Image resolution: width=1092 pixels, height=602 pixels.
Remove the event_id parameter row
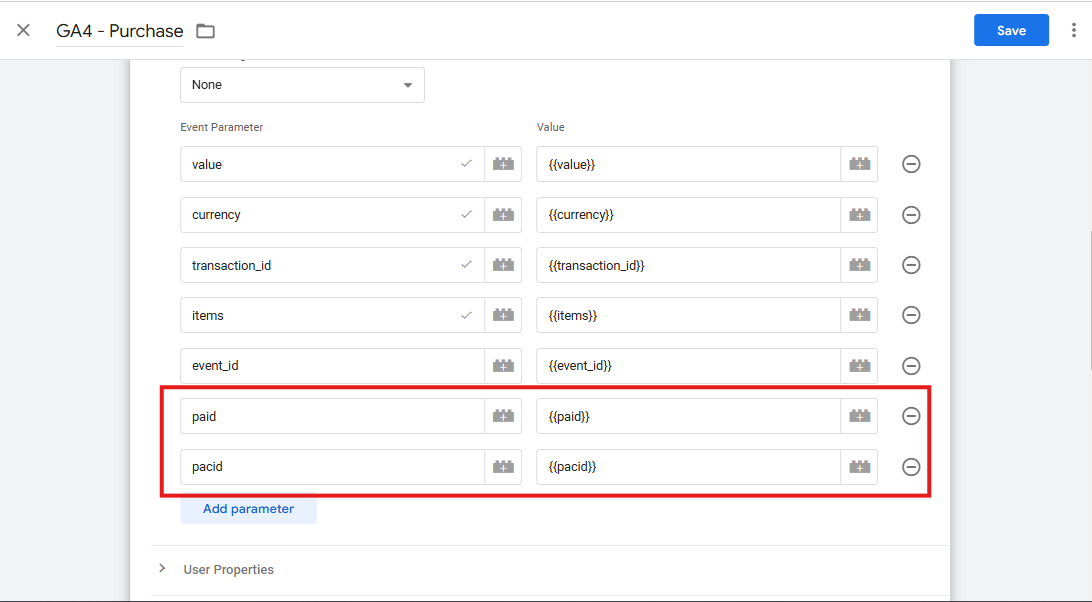click(x=911, y=366)
